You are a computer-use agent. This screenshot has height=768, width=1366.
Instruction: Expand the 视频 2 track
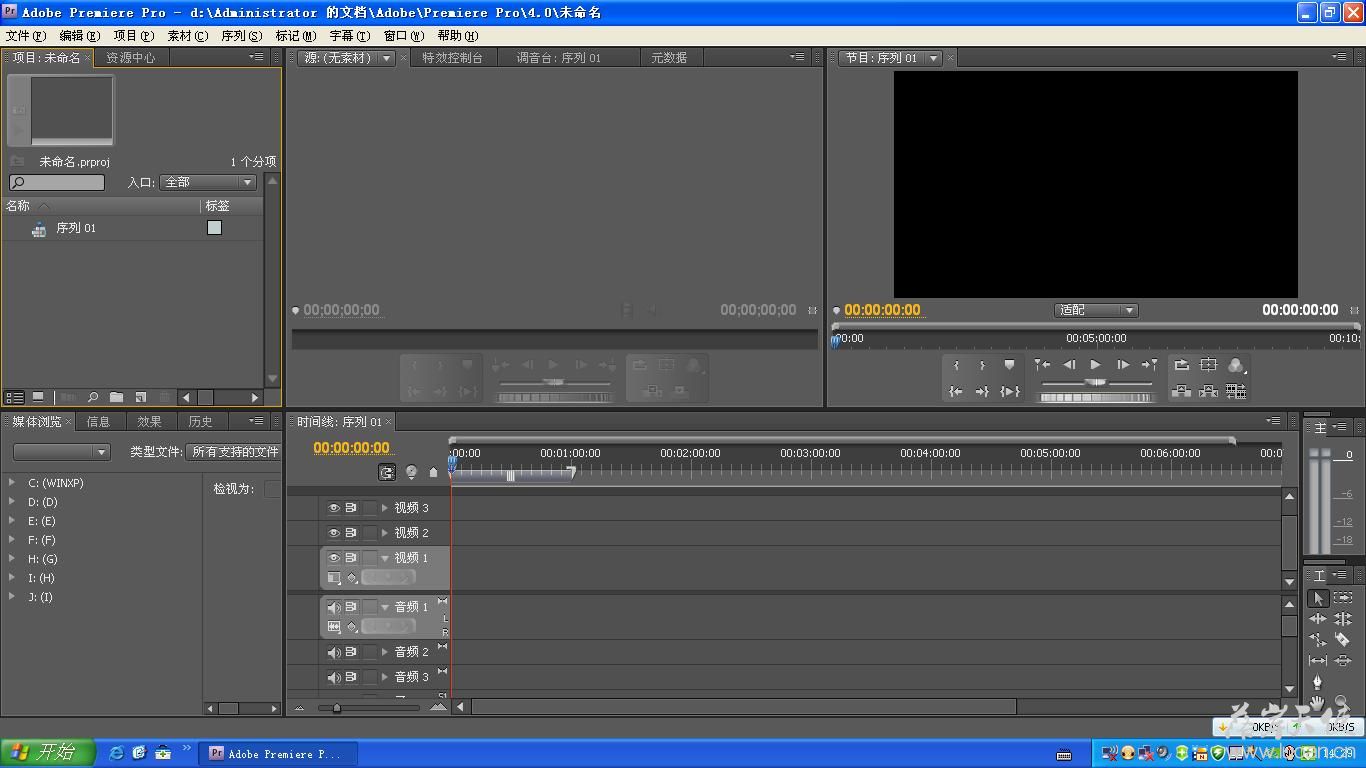point(385,533)
